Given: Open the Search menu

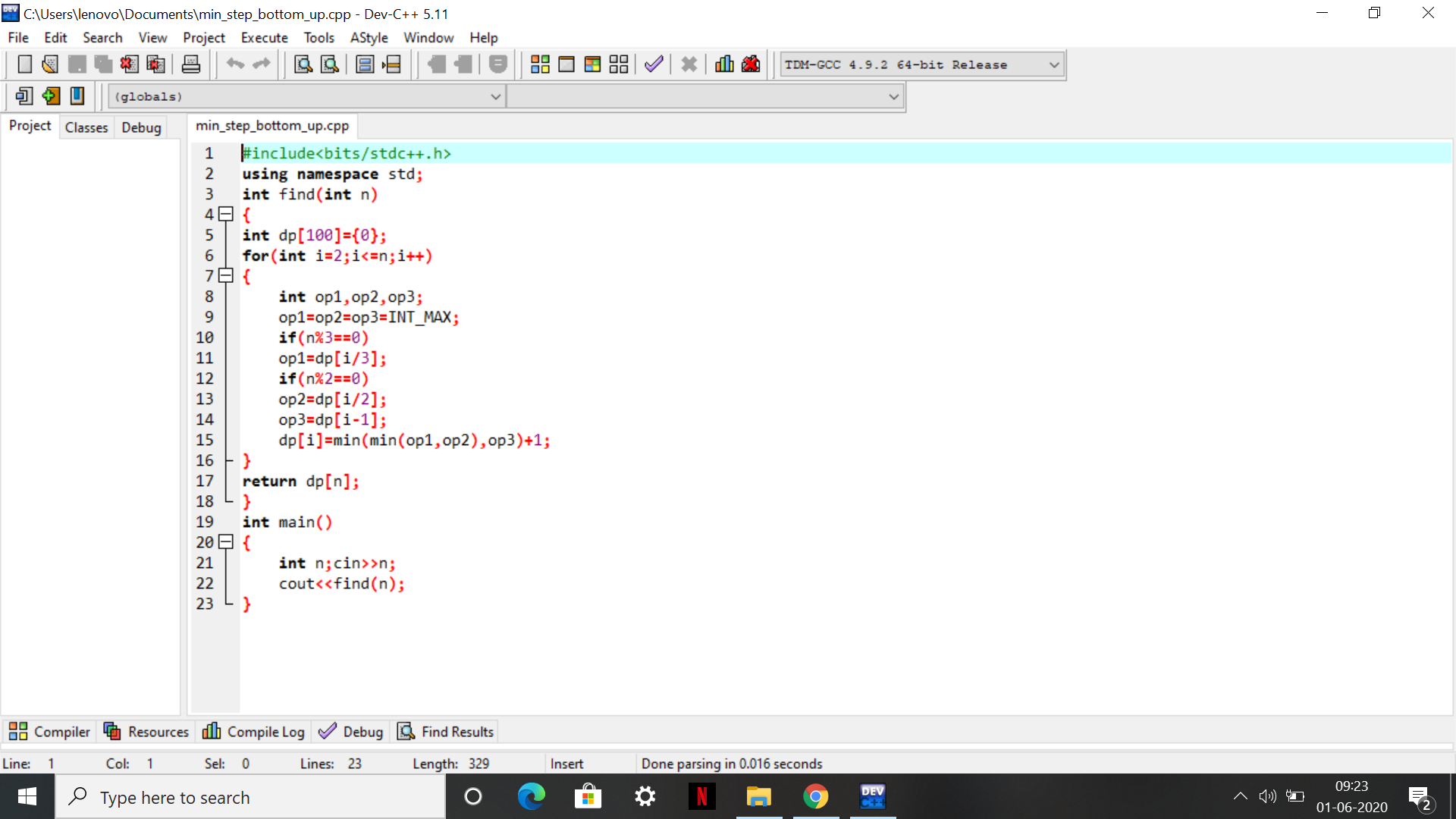Looking at the screenshot, I should pyautogui.click(x=102, y=38).
